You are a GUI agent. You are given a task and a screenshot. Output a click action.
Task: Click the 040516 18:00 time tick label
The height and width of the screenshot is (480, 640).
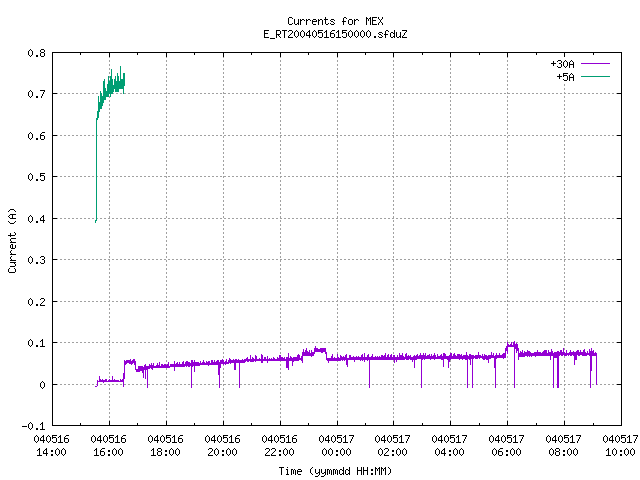pos(165,446)
